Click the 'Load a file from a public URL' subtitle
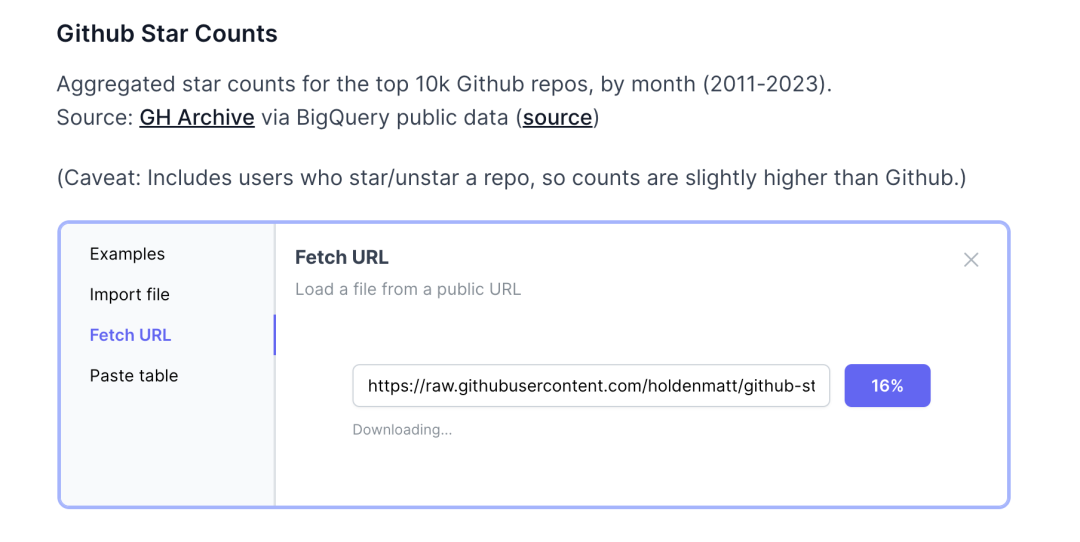This screenshot has width=1080, height=542. pyautogui.click(x=408, y=290)
